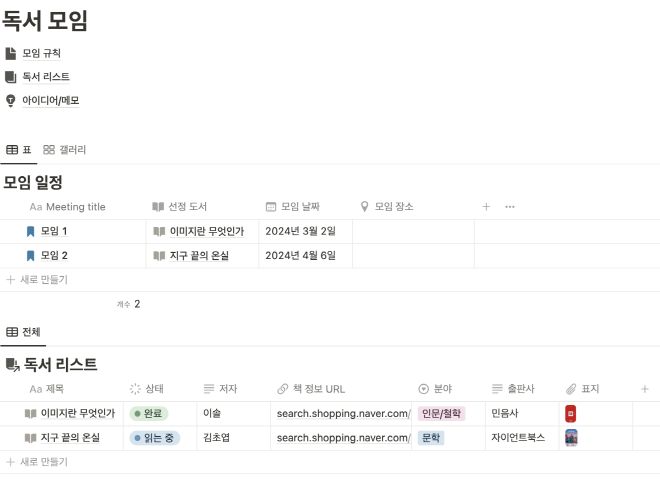Image resolution: width=660 pixels, height=481 pixels.
Task: Open the 모임 2 row
Action: coord(54,255)
